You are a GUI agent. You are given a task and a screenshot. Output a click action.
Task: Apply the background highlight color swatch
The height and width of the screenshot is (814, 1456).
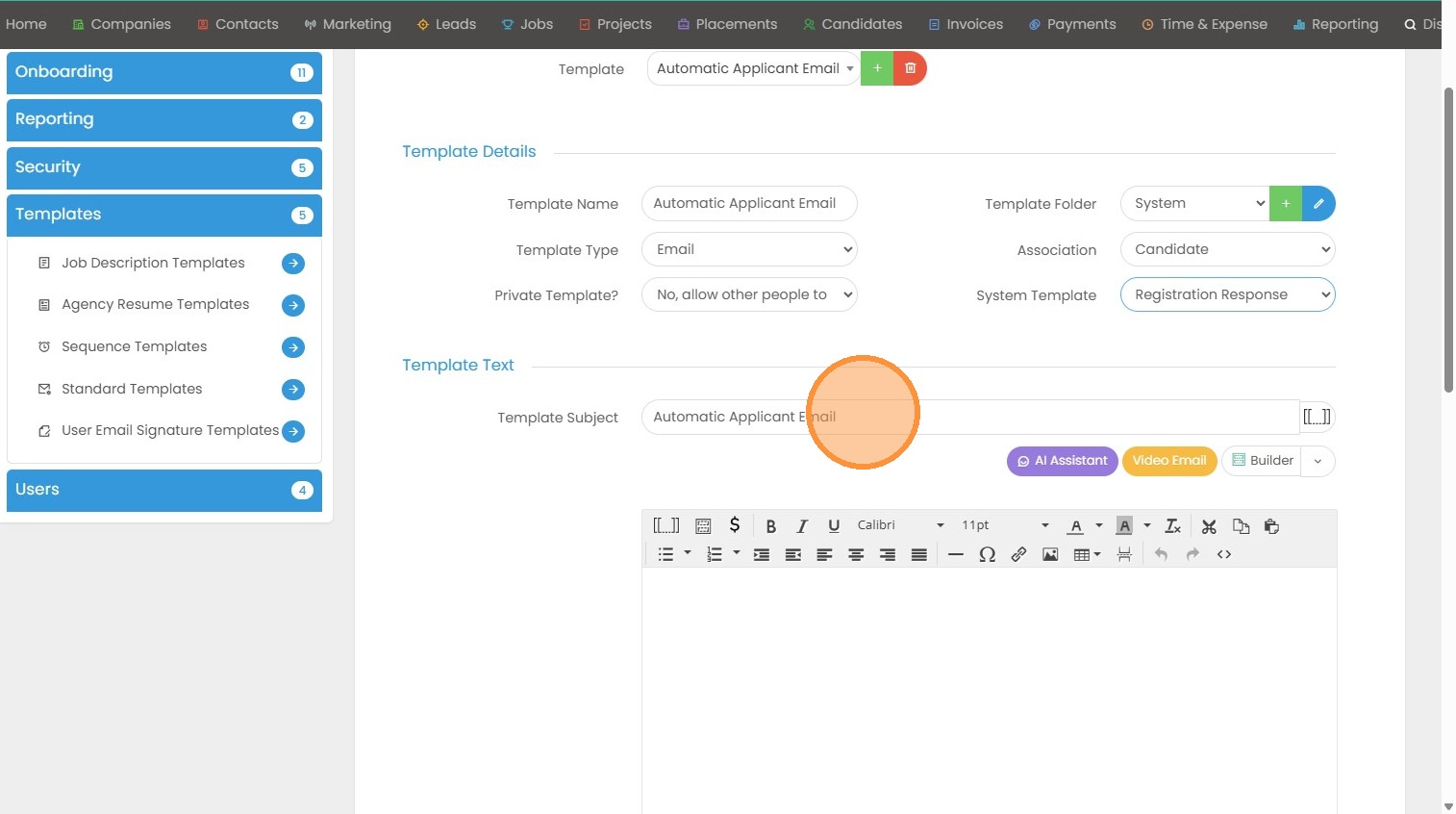click(1123, 526)
